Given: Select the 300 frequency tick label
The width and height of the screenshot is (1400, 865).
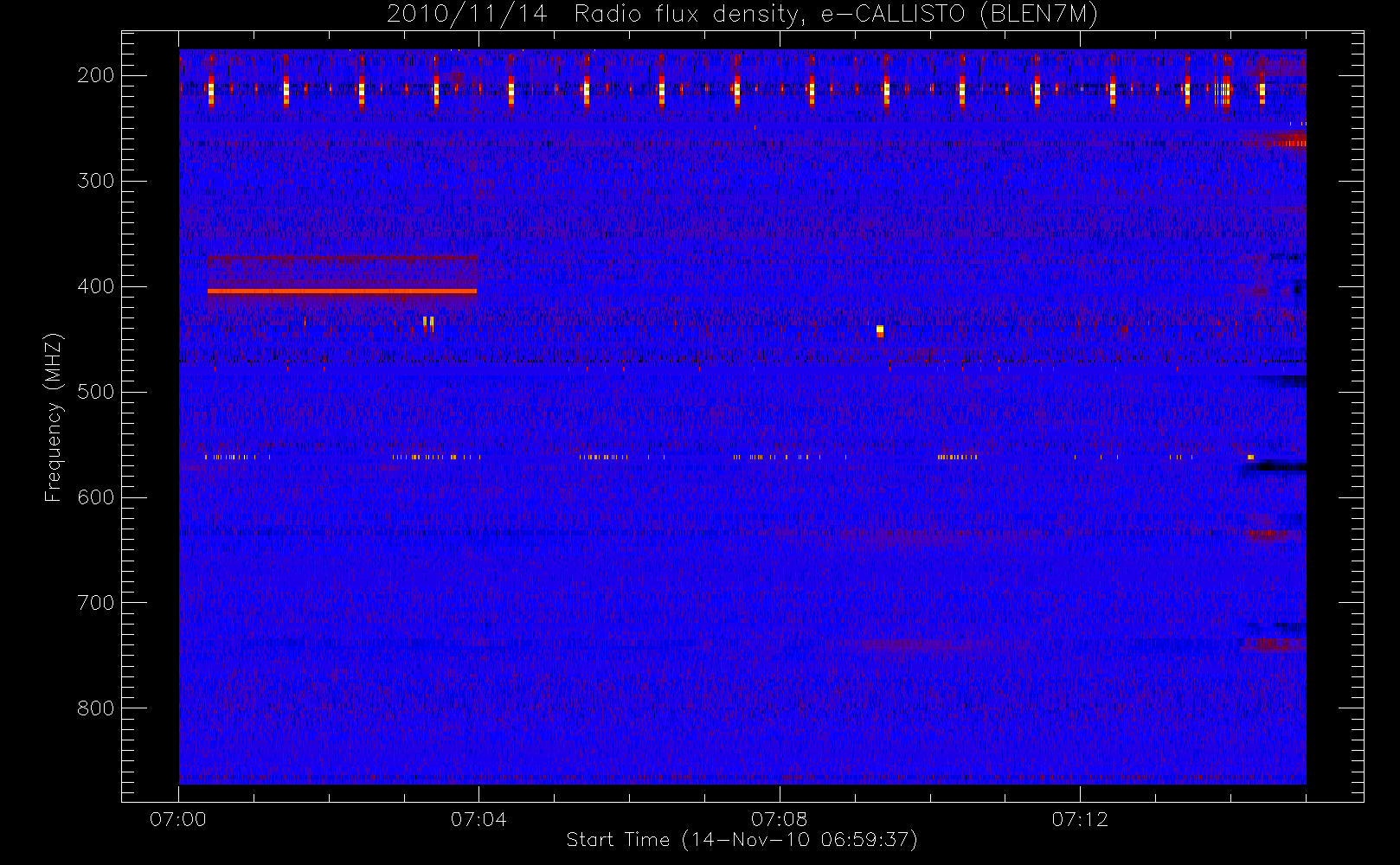Looking at the screenshot, I should point(95,181).
